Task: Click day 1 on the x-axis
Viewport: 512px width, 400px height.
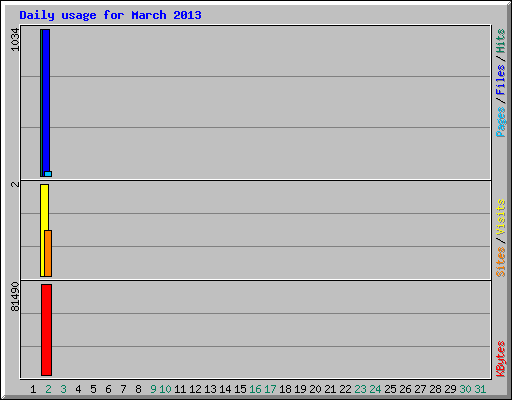Action: (x=33, y=389)
